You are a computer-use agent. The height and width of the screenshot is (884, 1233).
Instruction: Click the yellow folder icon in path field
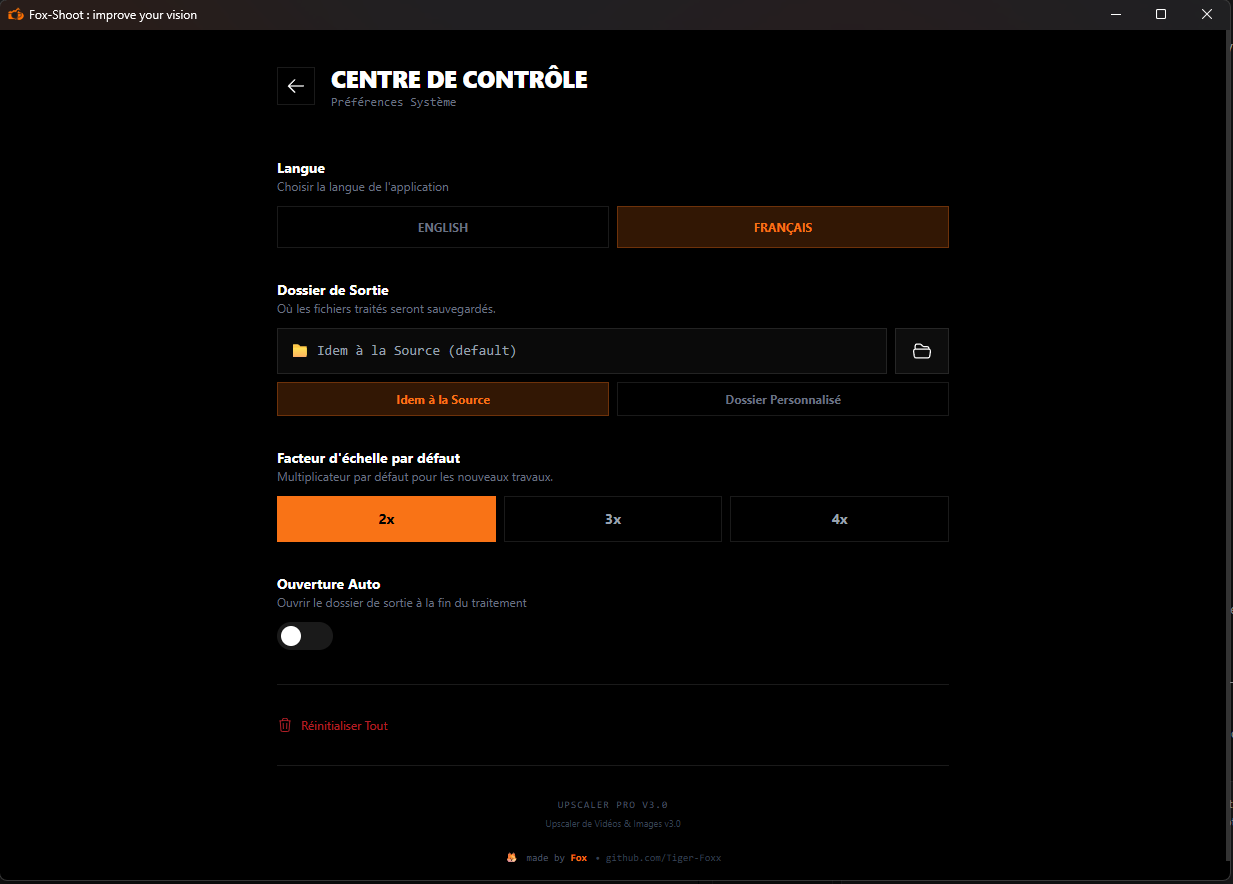click(x=300, y=351)
